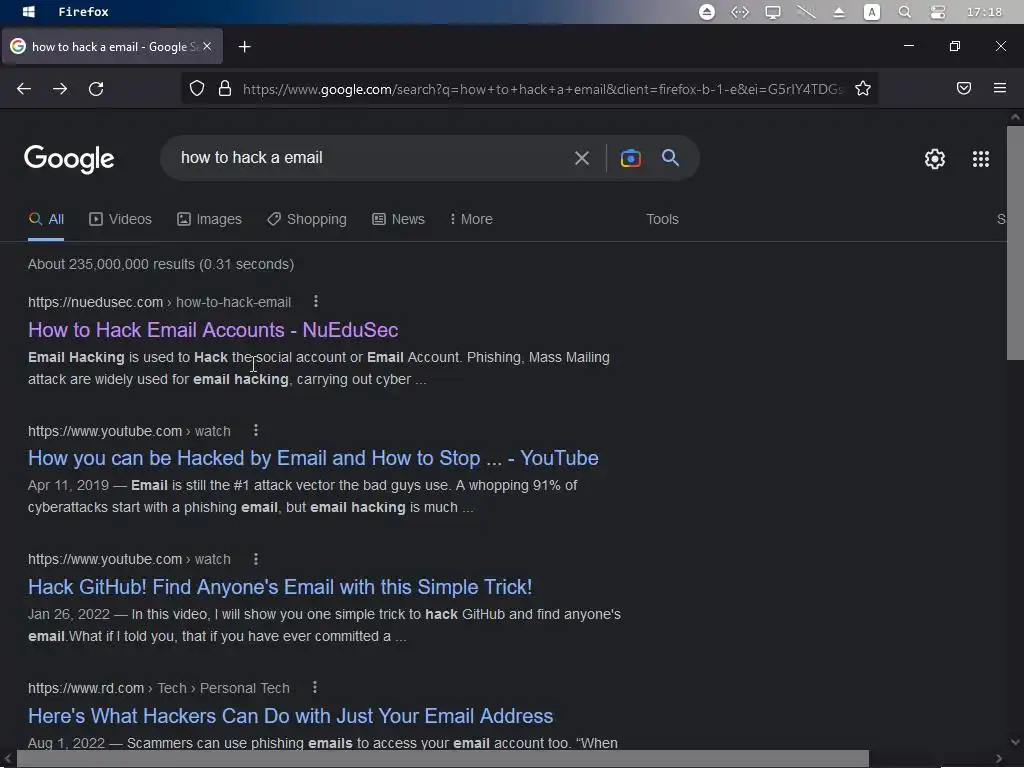This screenshot has height=768, width=1024.
Task: Click the vertical scrollbar thumb
Action: [x=1015, y=243]
